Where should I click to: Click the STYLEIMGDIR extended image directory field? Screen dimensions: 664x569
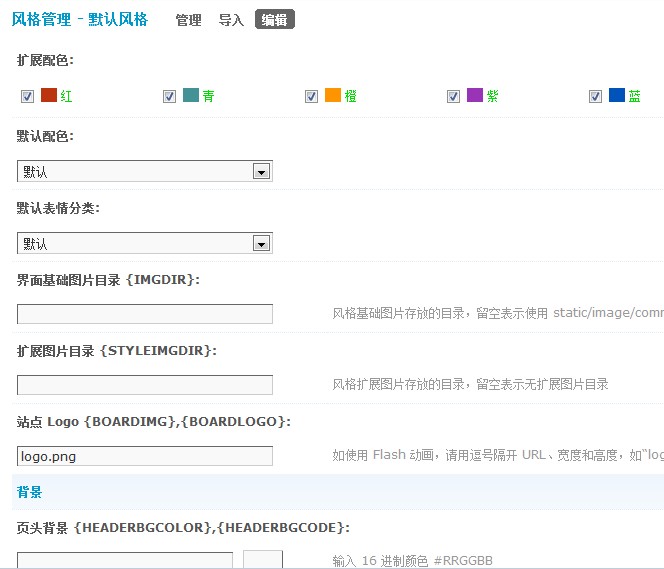tap(145, 385)
